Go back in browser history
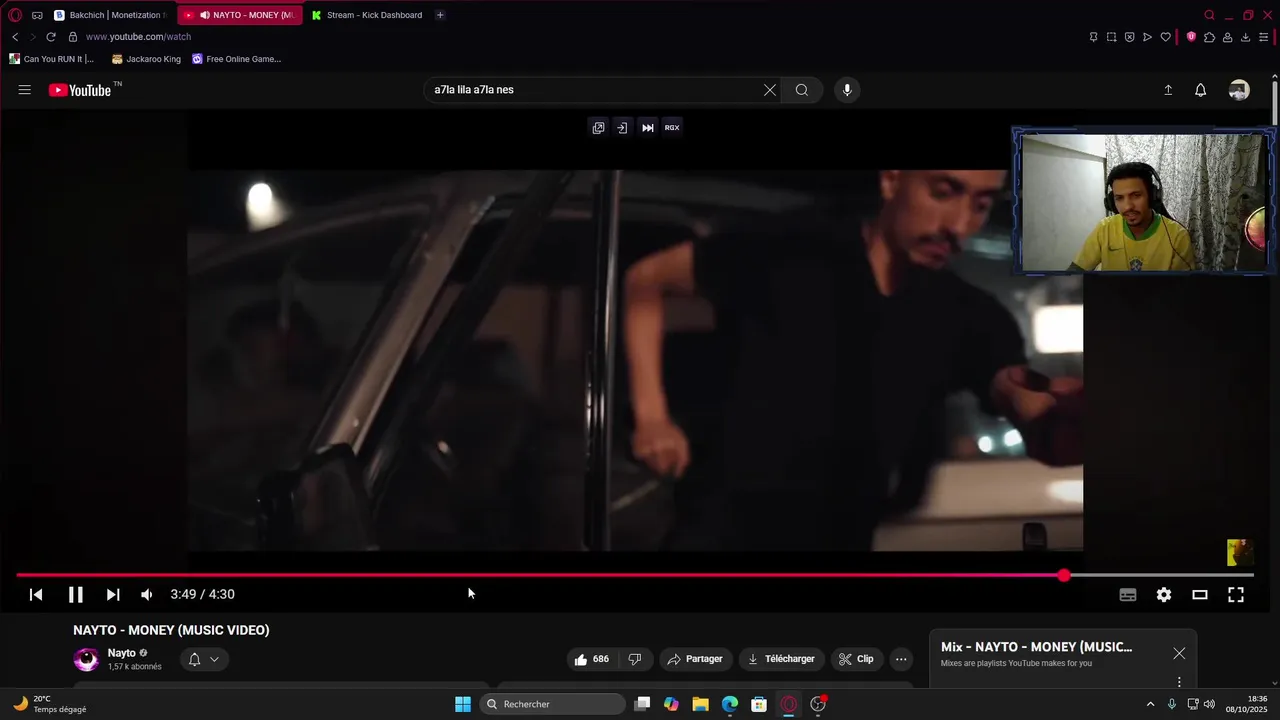 [x=15, y=37]
